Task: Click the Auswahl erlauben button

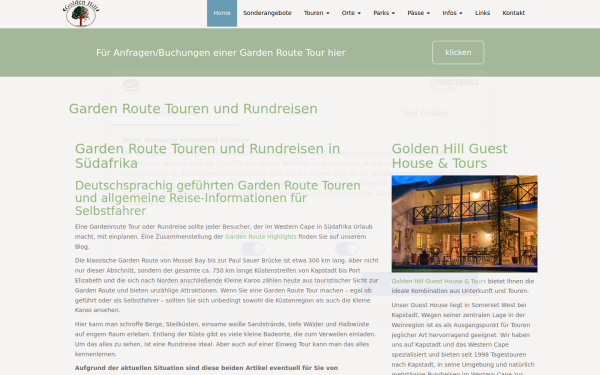Action: pyautogui.click(x=300, y=284)
